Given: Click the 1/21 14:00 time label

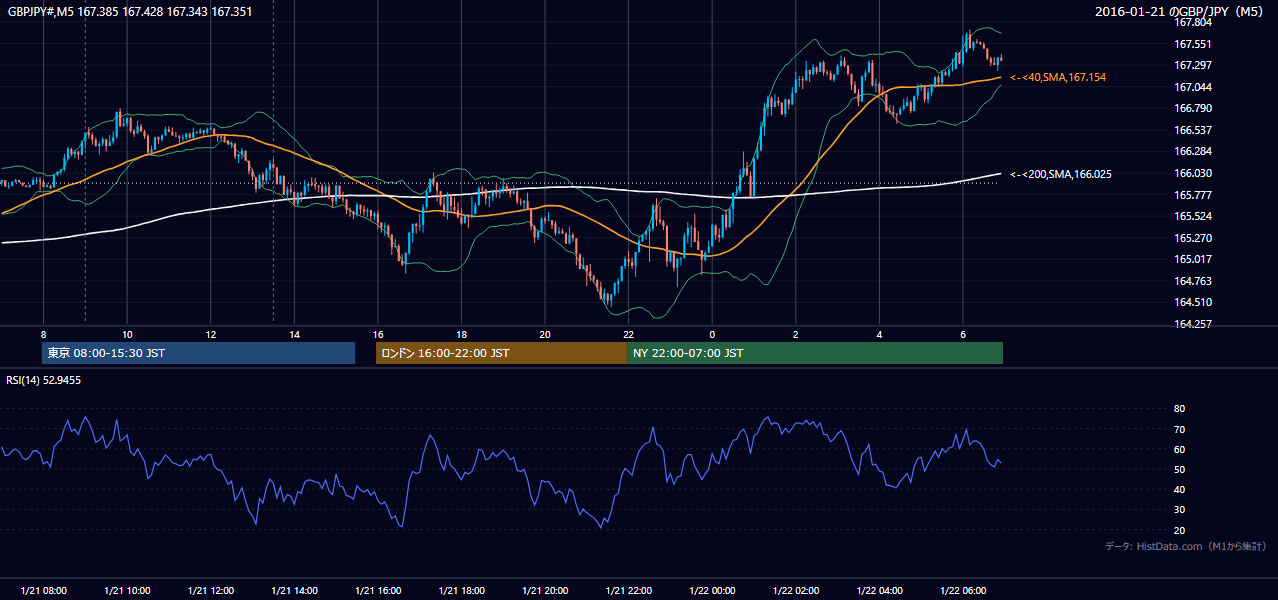Looking at the screenshot, I should (x=294, y=591).
